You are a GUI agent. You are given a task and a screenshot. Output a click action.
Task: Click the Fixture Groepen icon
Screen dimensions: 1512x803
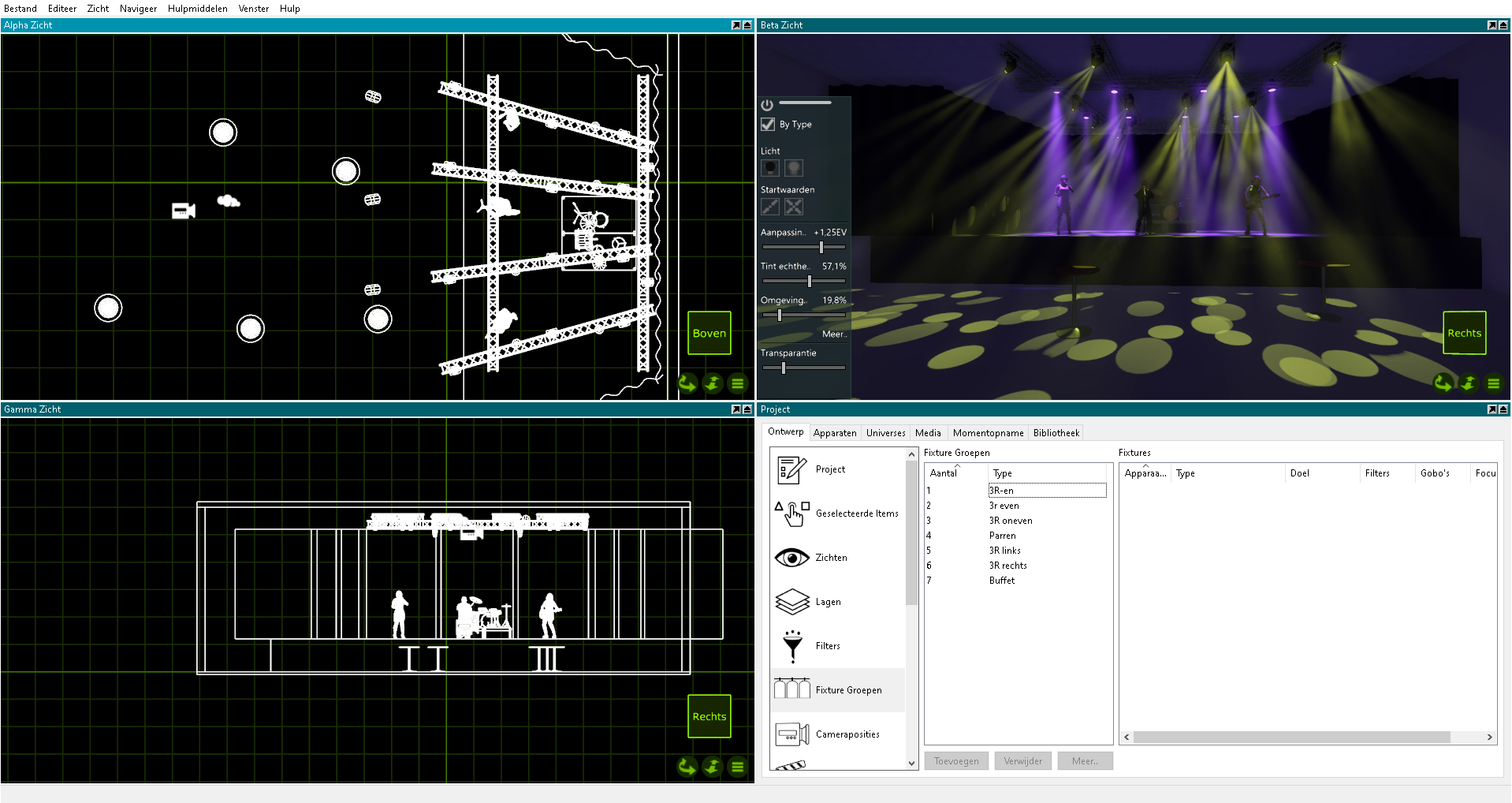[x=791, y=689]
